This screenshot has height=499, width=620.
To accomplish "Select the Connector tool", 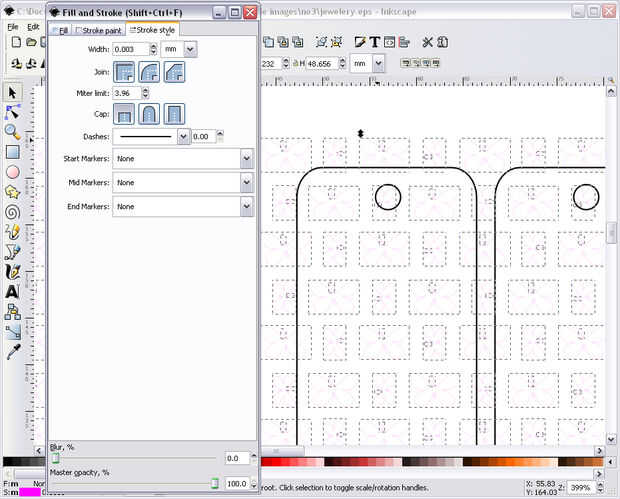I will pyautogui.click(x=12, y=312).
